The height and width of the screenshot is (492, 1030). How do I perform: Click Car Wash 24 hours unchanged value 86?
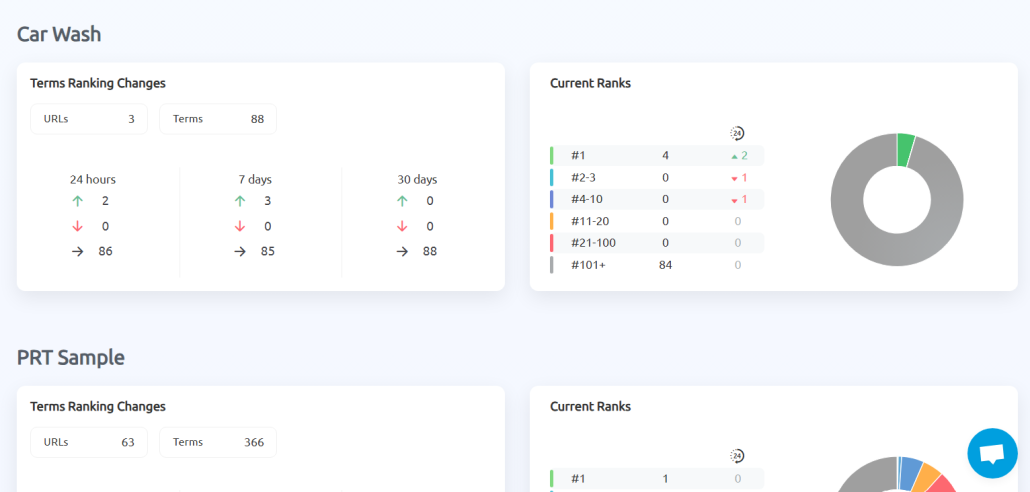(105, 251)
